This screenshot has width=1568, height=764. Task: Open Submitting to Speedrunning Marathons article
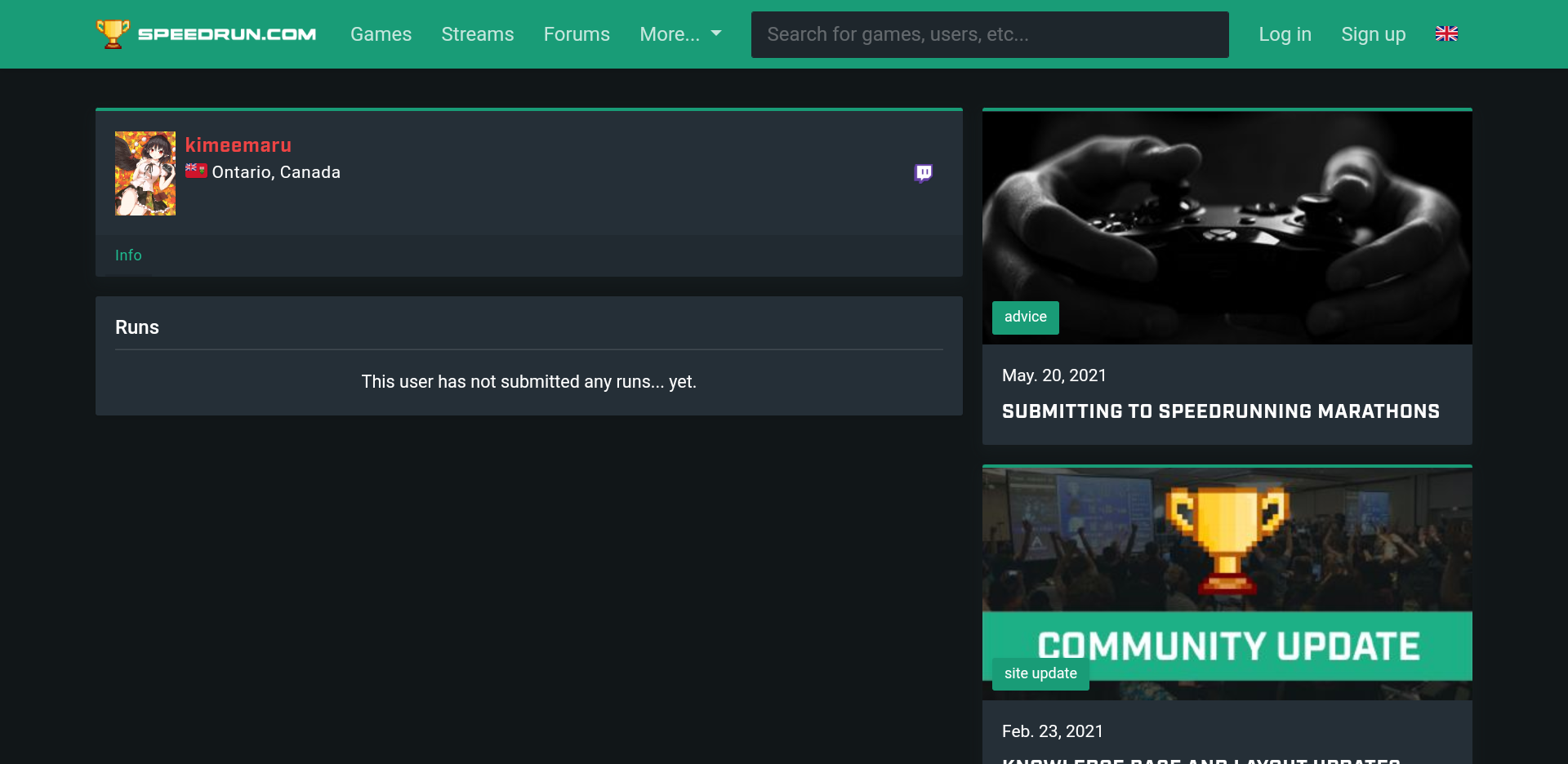(1220, 411)
